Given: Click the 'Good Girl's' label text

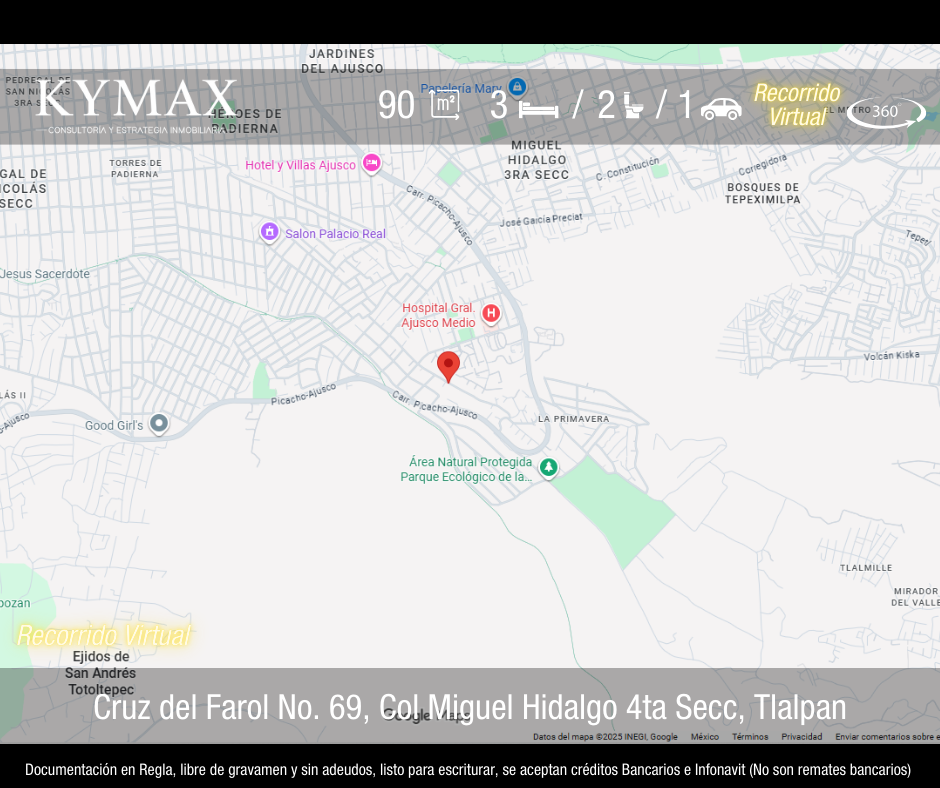Looking at the screenshot, I should [114, 425].
